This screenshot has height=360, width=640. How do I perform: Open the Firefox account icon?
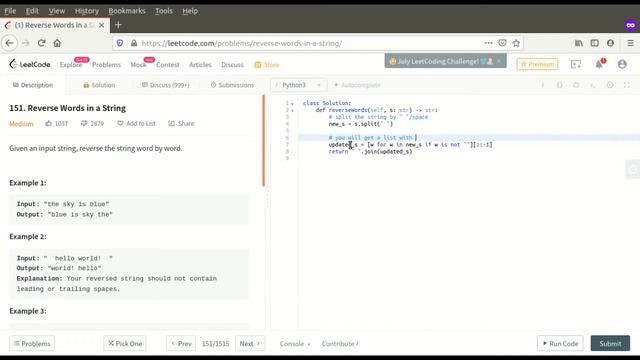pos(610,43)
